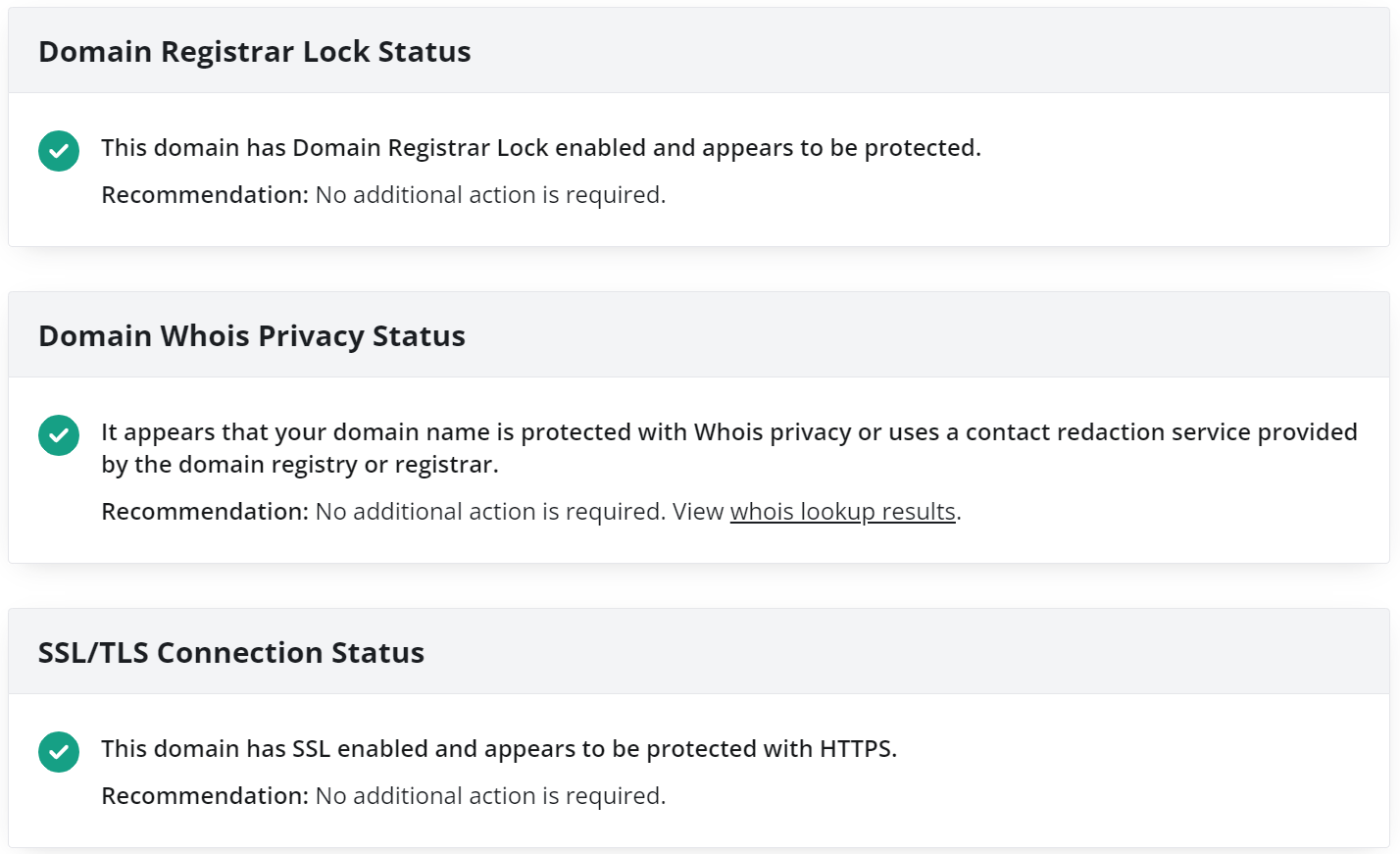Open the whois lookup results link

click(x=842, y=511)
